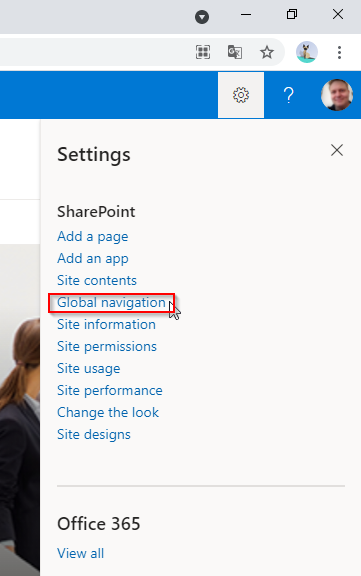Open Site information
The height and width of the screenshot is (576, 361).
107,324
